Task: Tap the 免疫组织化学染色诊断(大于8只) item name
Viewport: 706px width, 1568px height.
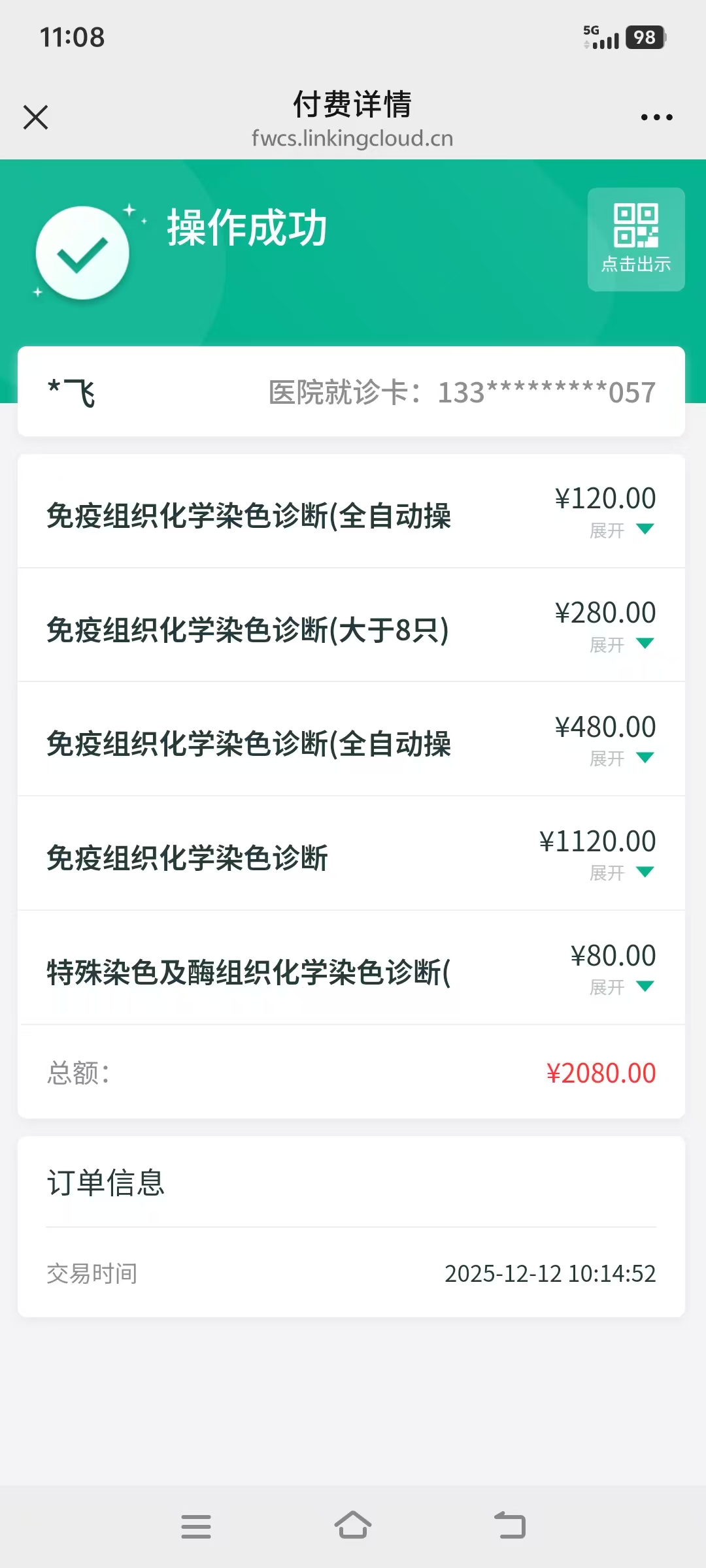Action: [x=248, y=630]
